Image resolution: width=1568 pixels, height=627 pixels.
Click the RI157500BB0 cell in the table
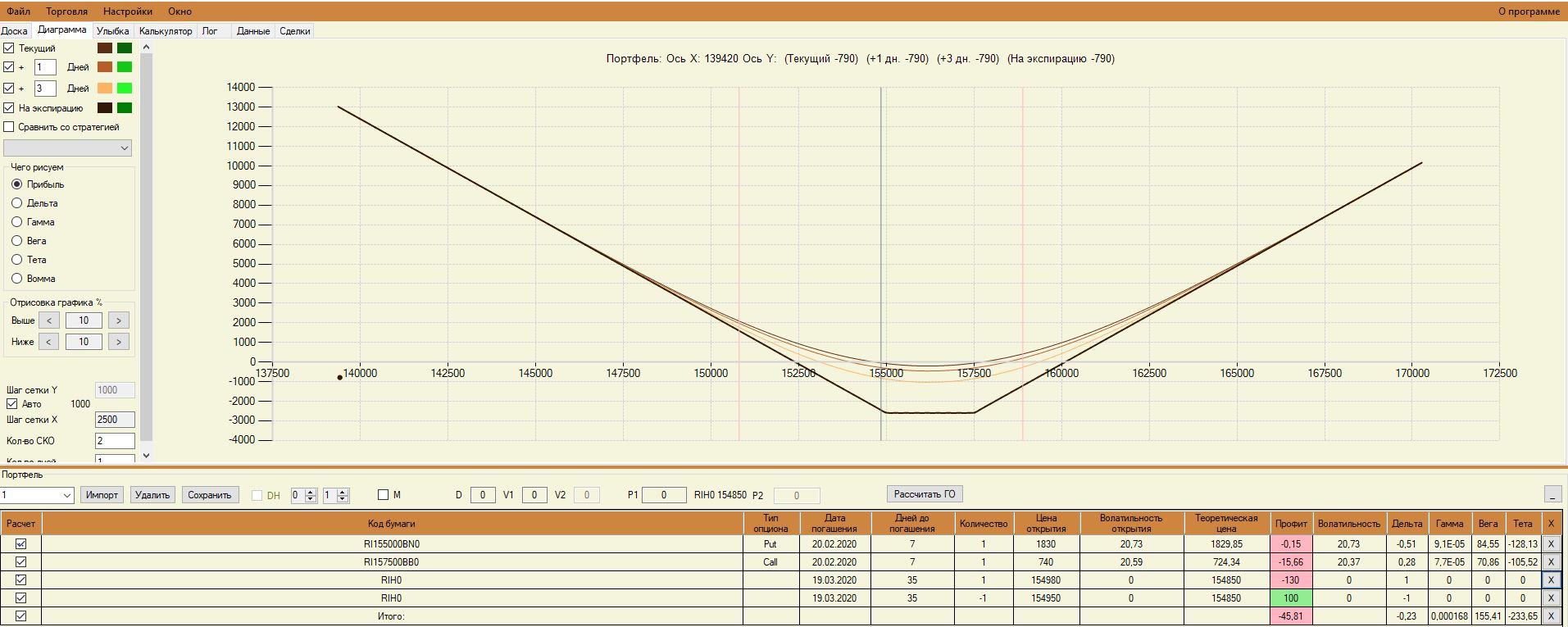click(x=392, y=561)
